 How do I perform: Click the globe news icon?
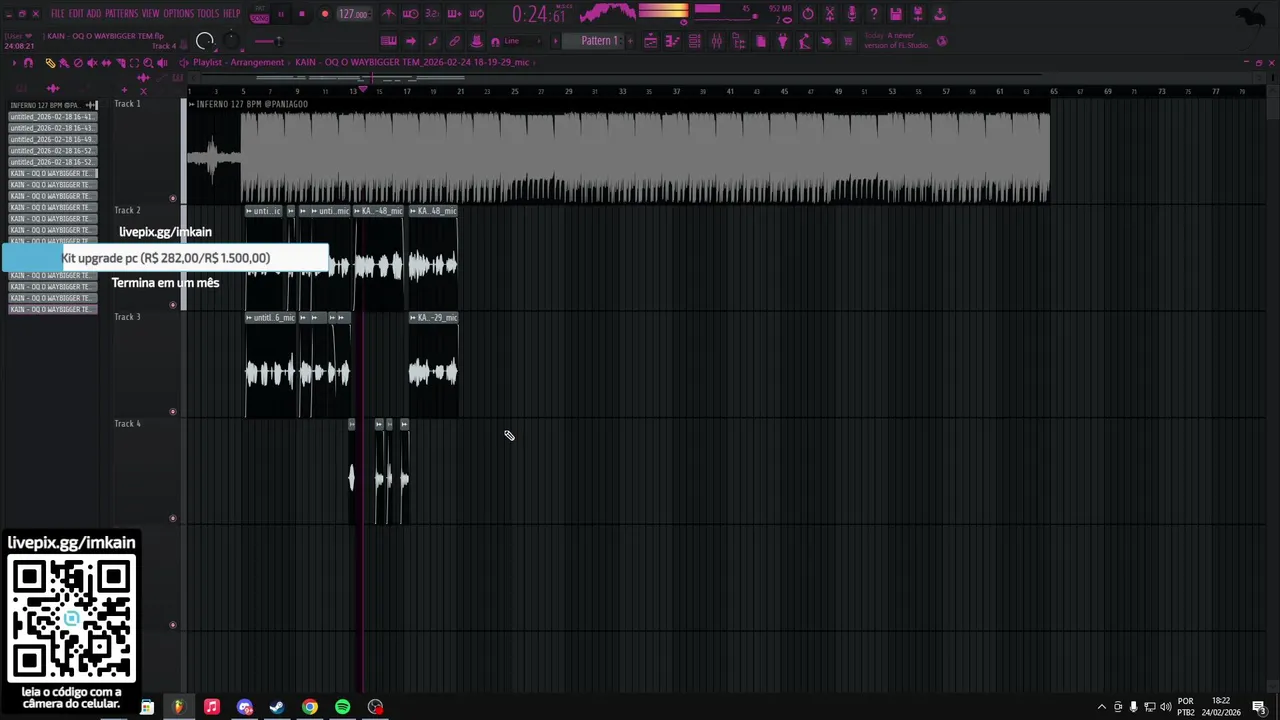pyautogui.click(x=942, y=41)
